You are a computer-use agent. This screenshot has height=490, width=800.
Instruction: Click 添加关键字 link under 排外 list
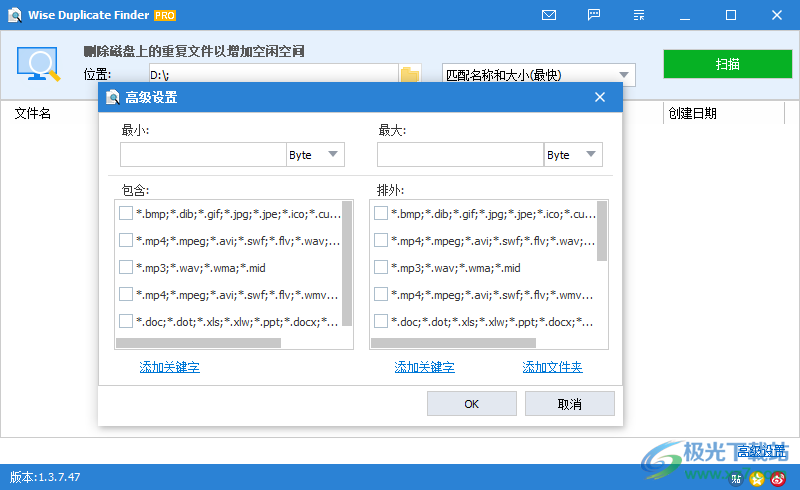(x=424, y=367)
